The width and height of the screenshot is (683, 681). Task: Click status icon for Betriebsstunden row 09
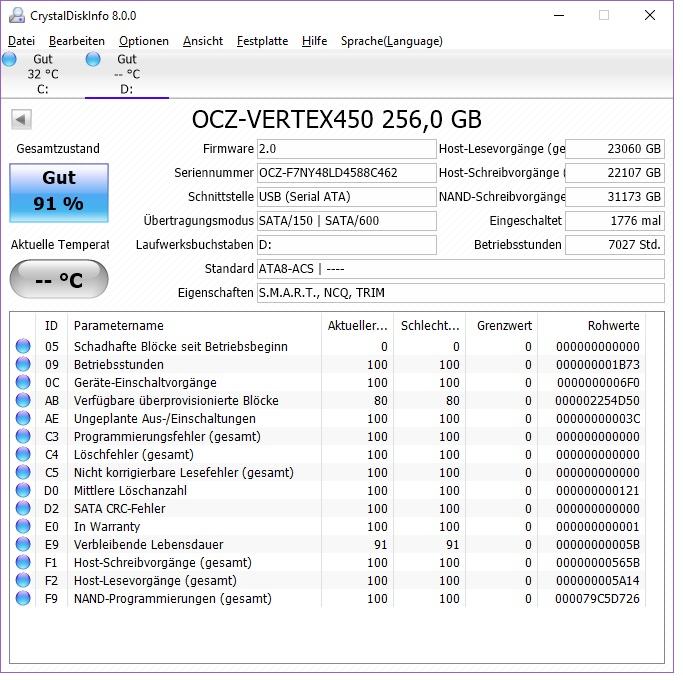pos(23,364)
